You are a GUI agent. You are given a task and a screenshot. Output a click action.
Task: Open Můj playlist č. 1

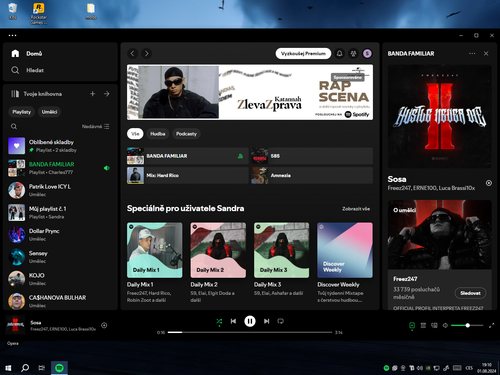point(60,213)
